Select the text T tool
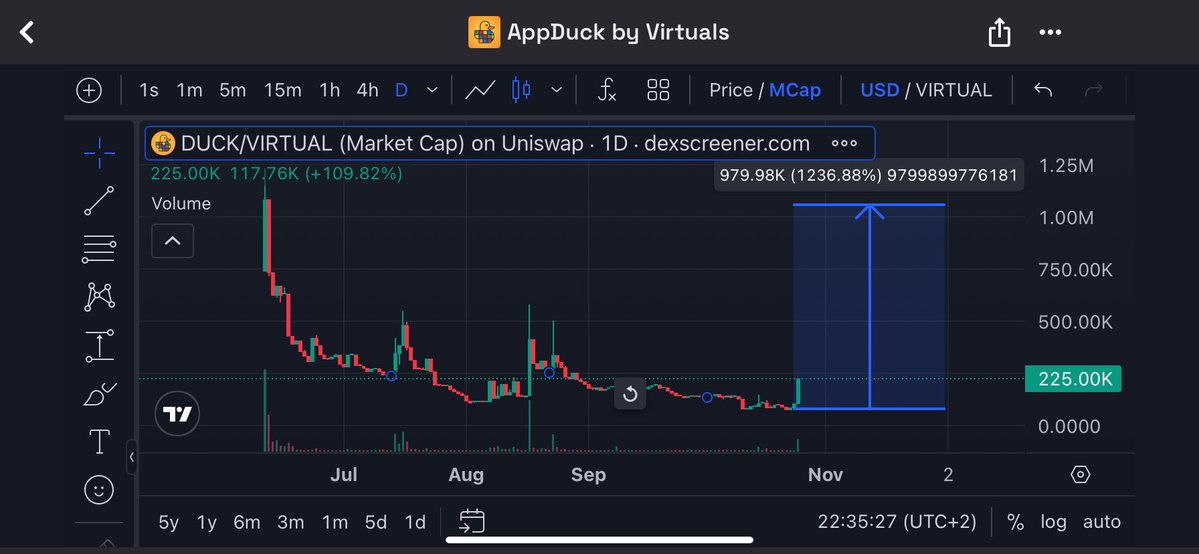This screenshot has width=1199, height=554. coord(99,442)
